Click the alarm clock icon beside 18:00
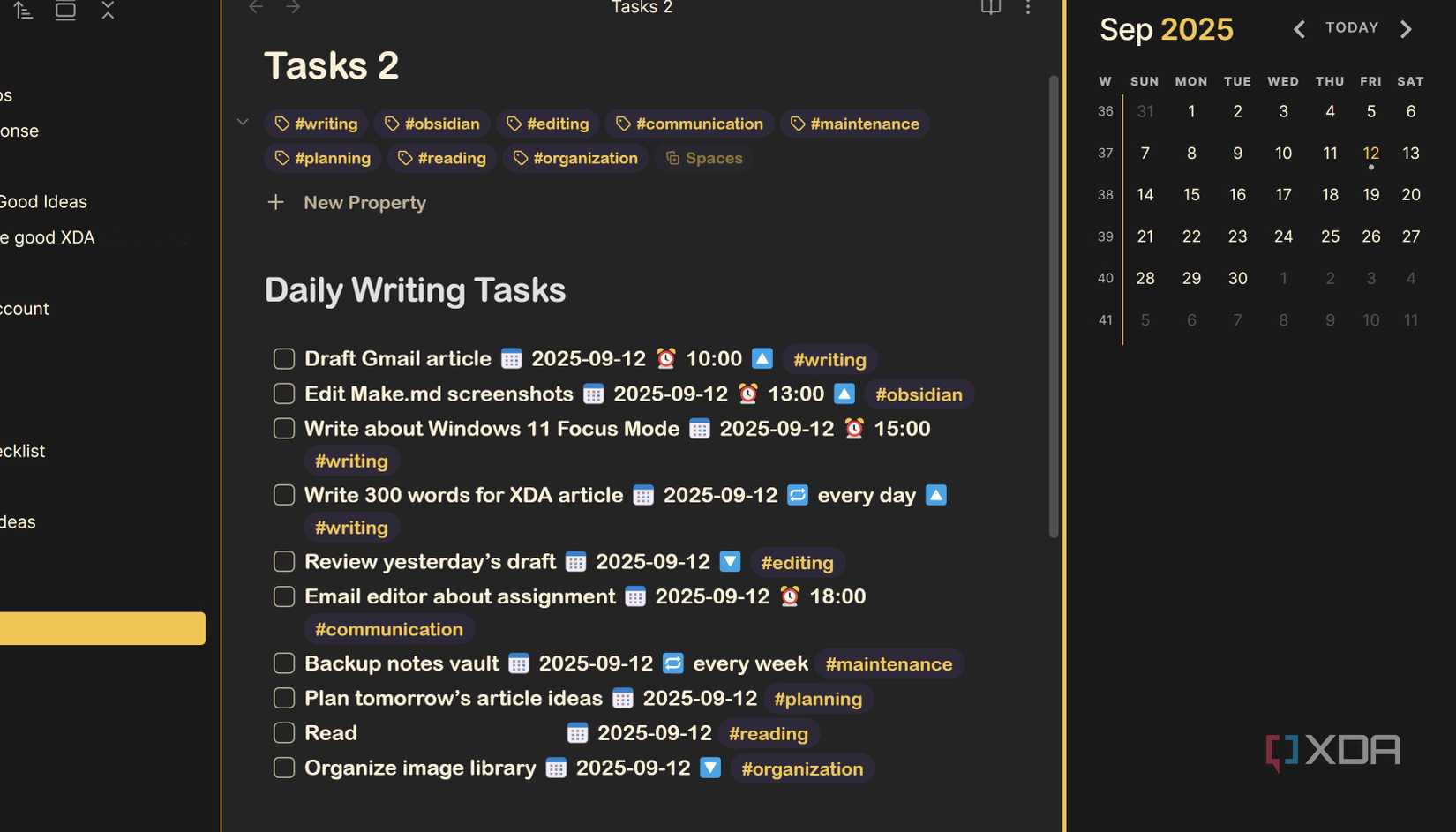The height and width of the screenshot is (832, 1456). click(790, 597)
